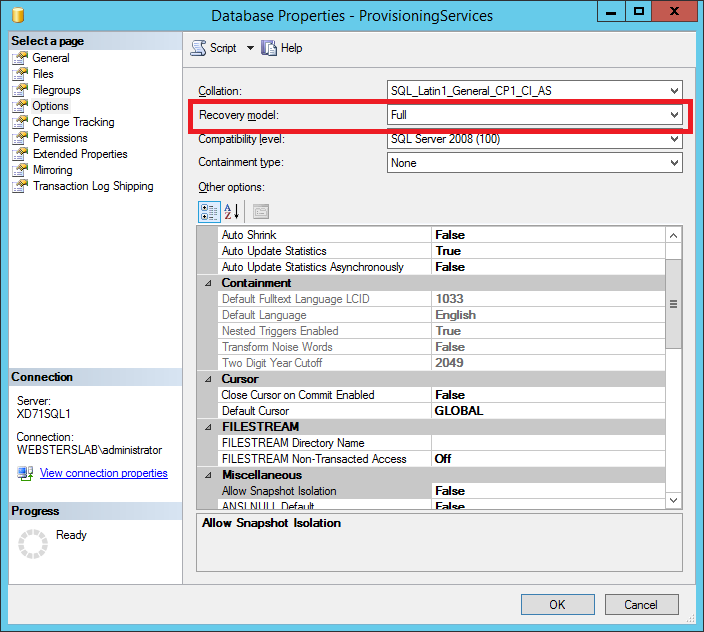Viewport: 704px width, 632px height.
Task: Select the Permissions page
Action: (x=60, y=138)
